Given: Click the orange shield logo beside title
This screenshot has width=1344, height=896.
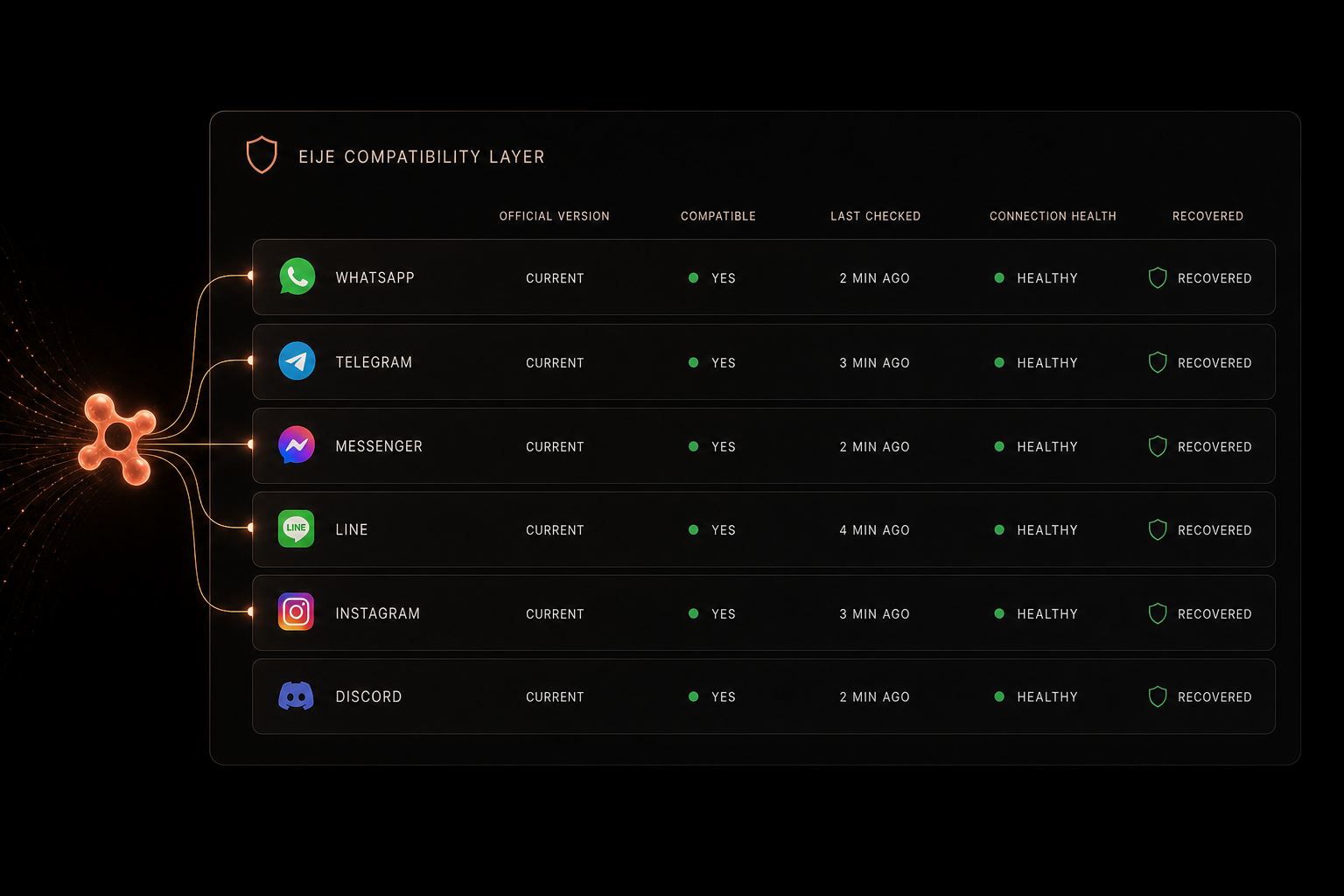Looking at the screenshot, I should coord(262,155).
